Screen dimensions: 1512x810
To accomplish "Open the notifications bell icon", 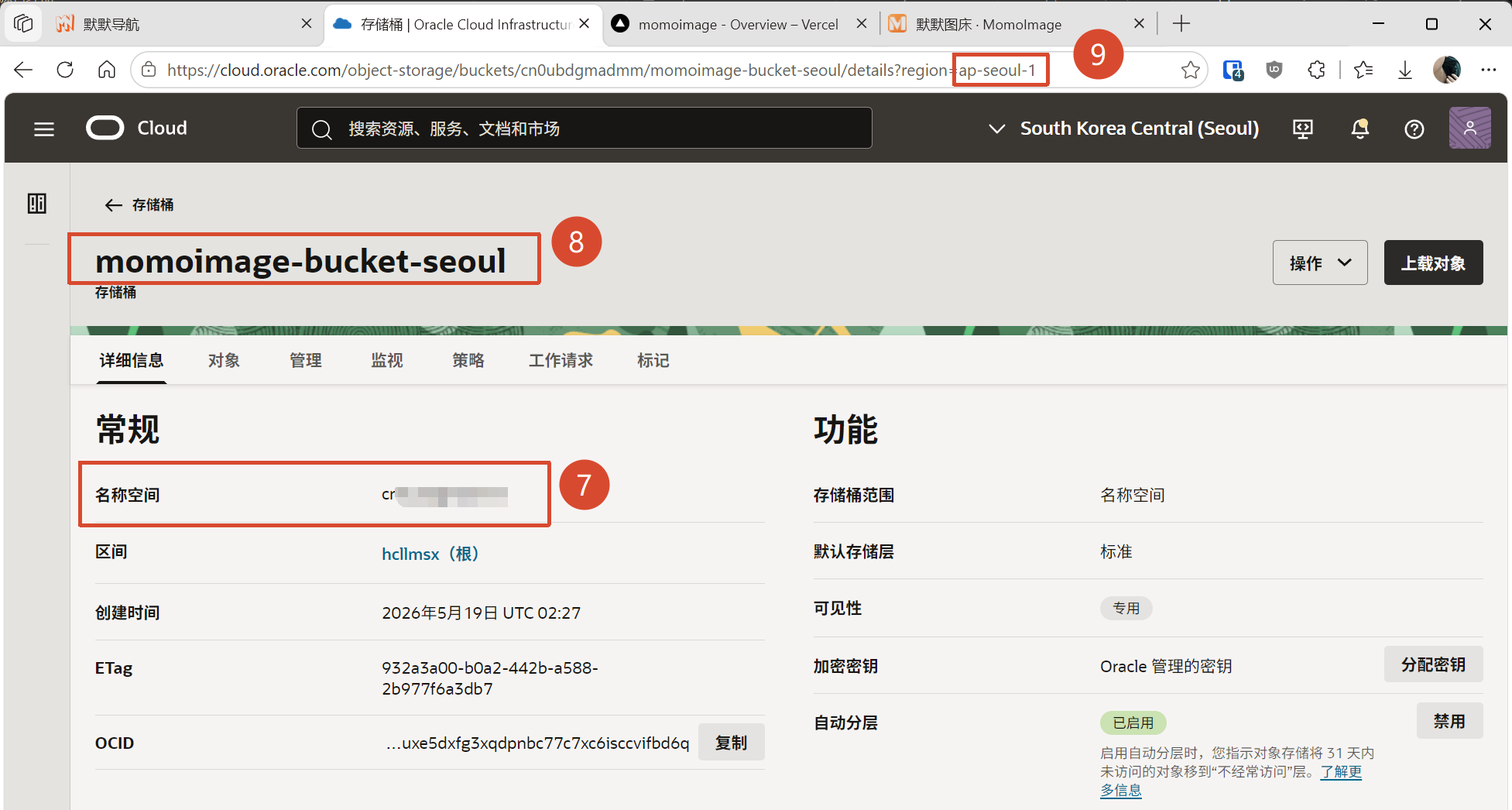I will [x=1359, y=129].
